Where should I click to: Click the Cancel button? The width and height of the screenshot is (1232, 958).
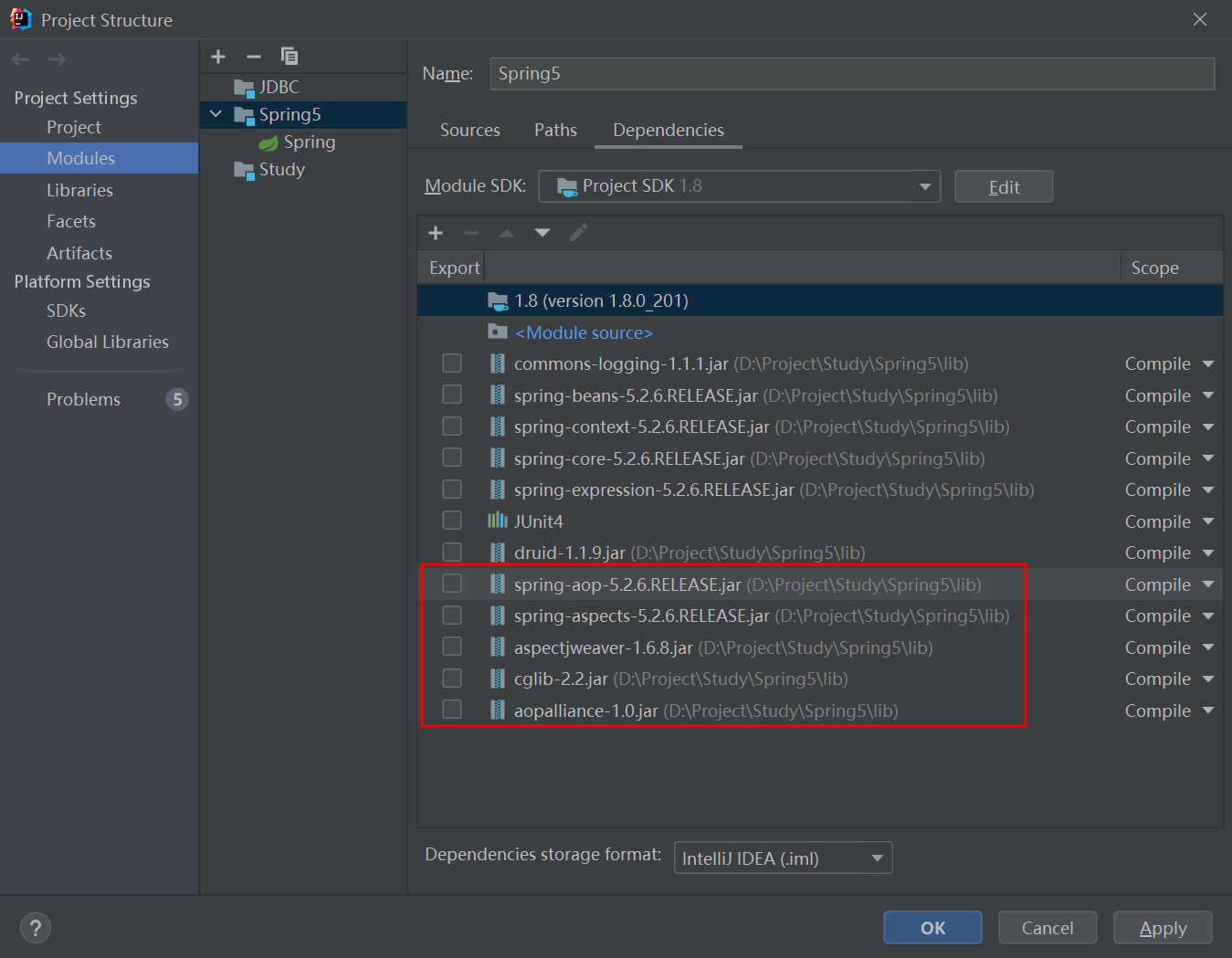tap(1048, 928)
